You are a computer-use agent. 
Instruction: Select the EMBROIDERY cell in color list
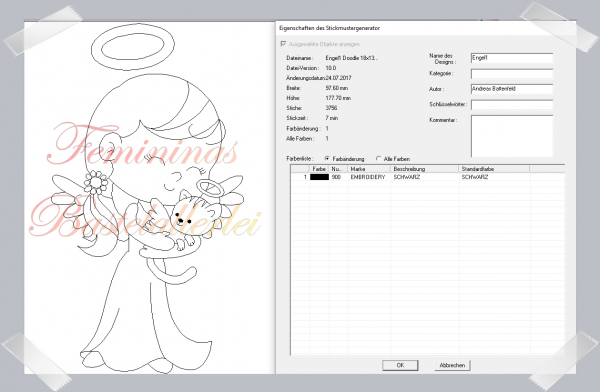coord(368,177)
